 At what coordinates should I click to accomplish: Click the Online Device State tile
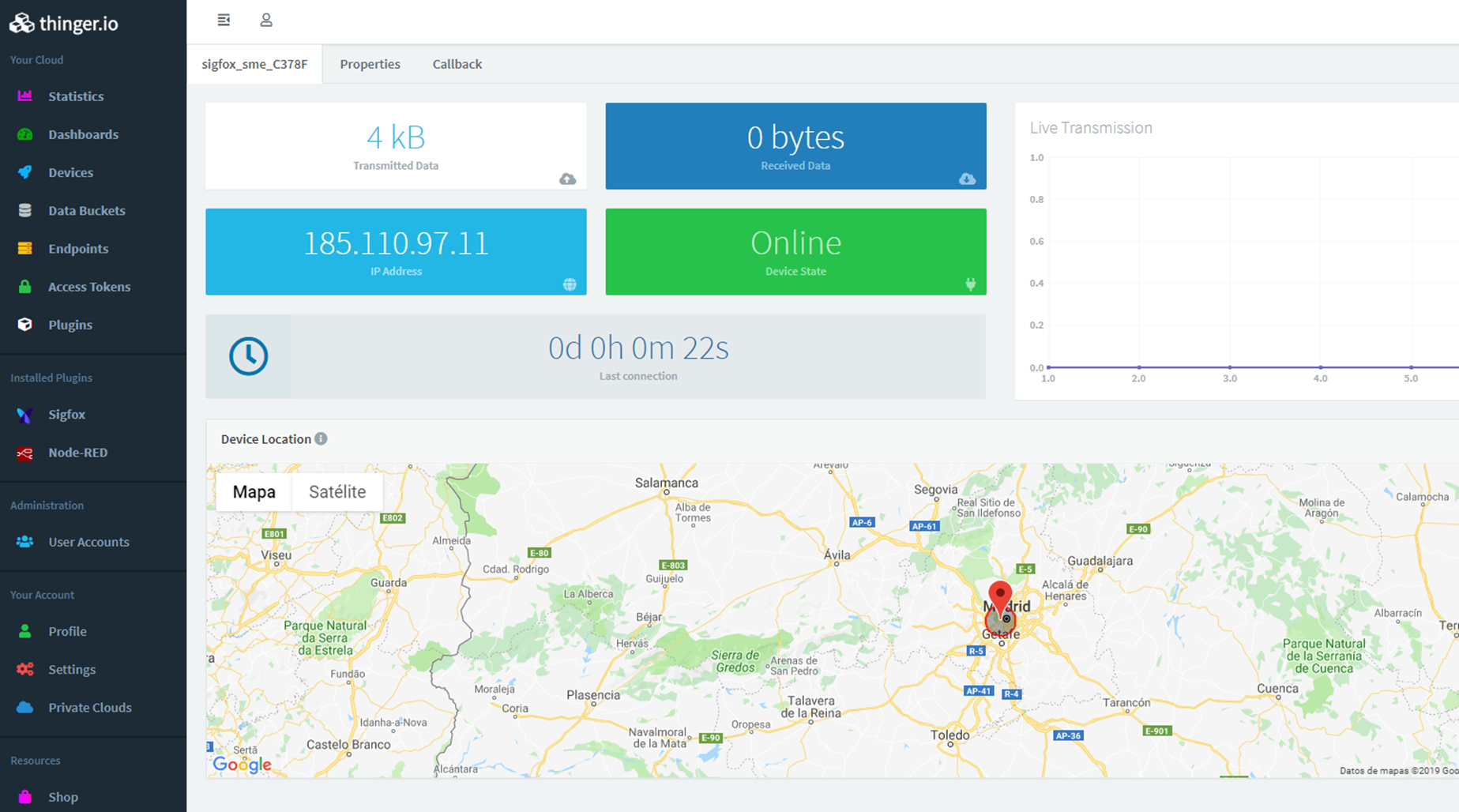[795, 251]
